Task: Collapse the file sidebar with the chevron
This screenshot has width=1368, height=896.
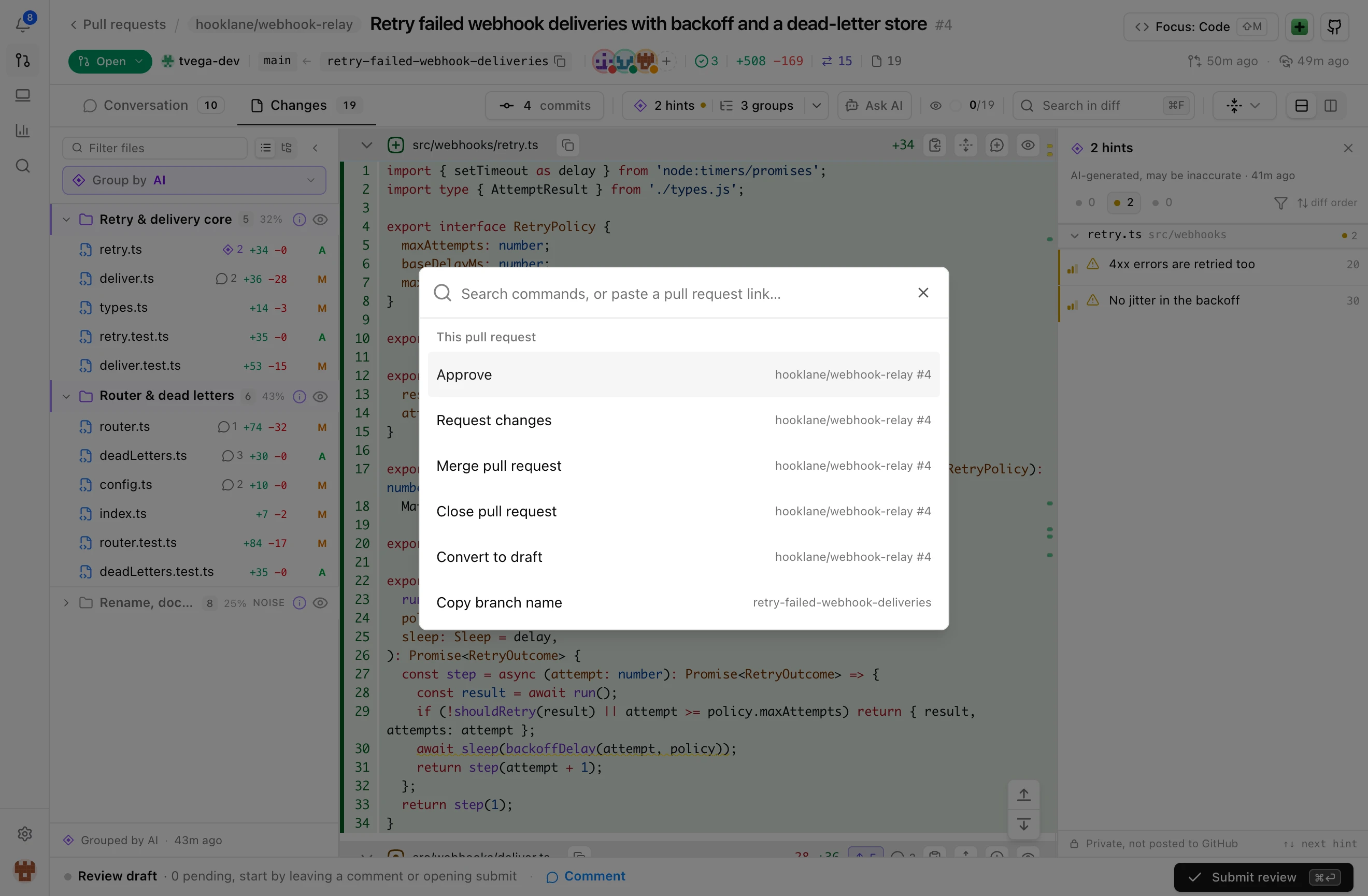Action: (x=316, y=148)
